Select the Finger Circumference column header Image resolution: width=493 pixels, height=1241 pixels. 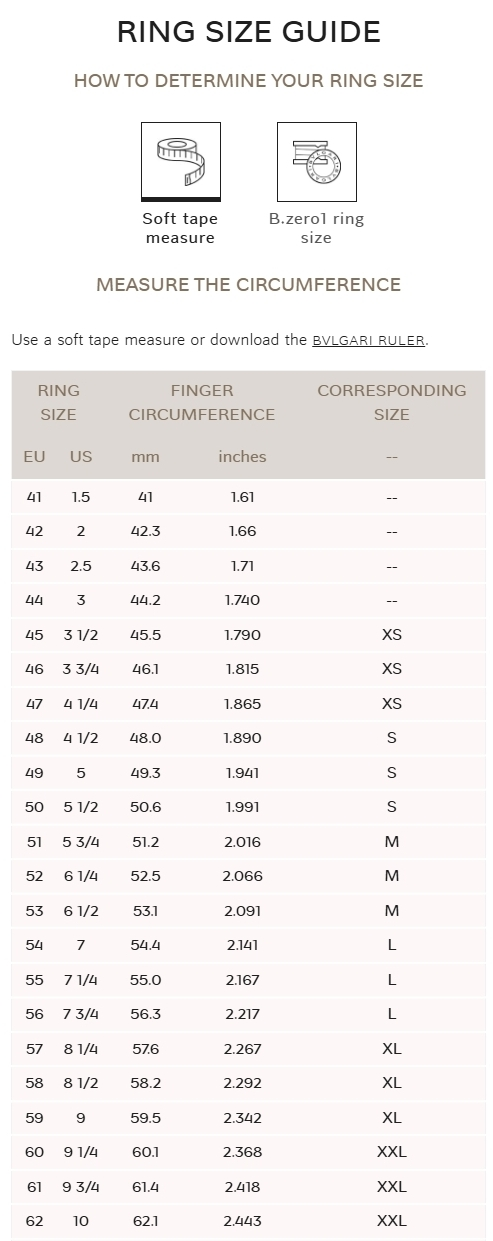tap(202, 402)
